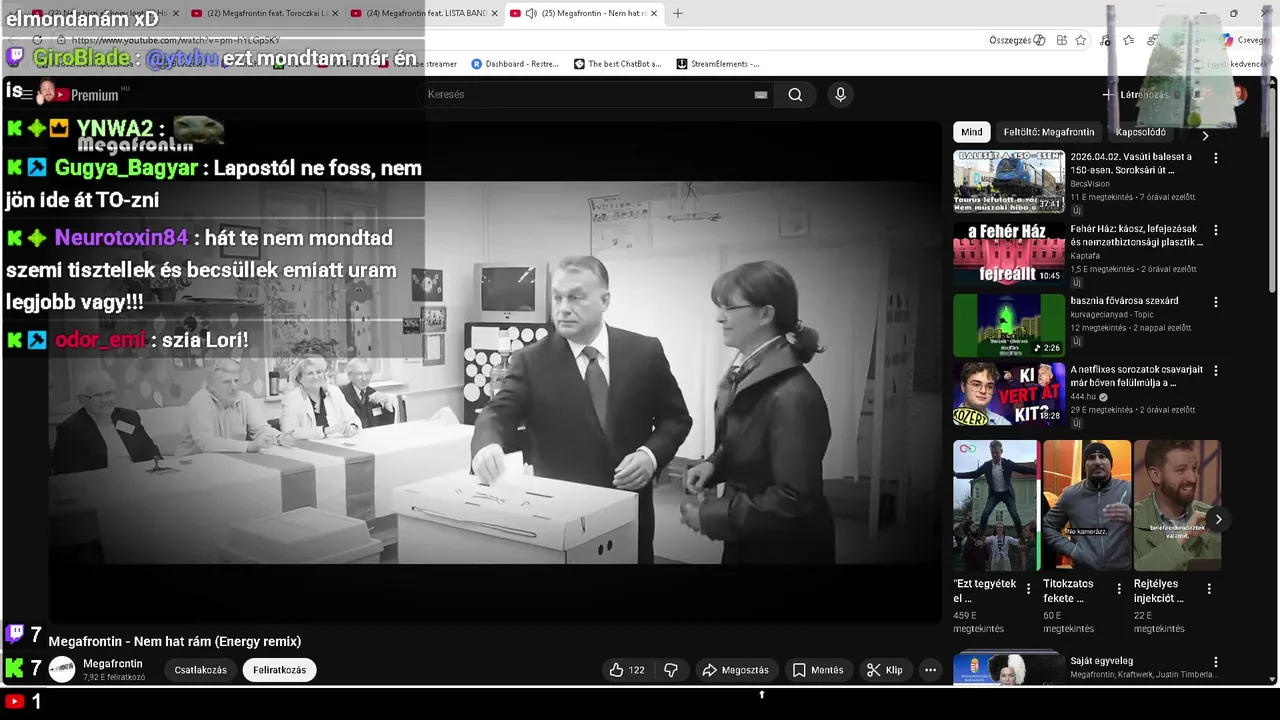Open options menu for netflixes sorozatok video
The height and width of the screenshot is (720, 1280).
[1216, 371]
